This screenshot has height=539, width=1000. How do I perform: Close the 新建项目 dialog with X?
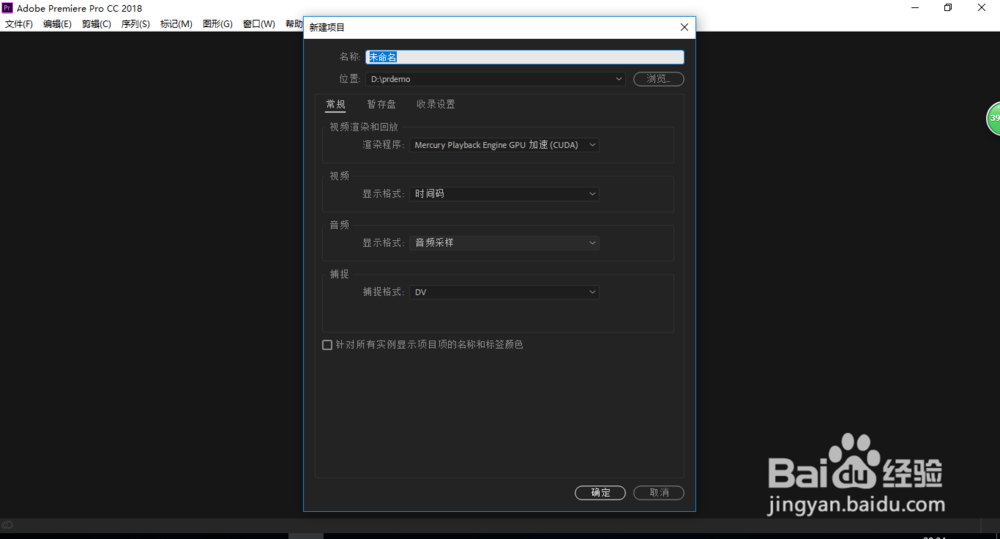pos(684,27)
